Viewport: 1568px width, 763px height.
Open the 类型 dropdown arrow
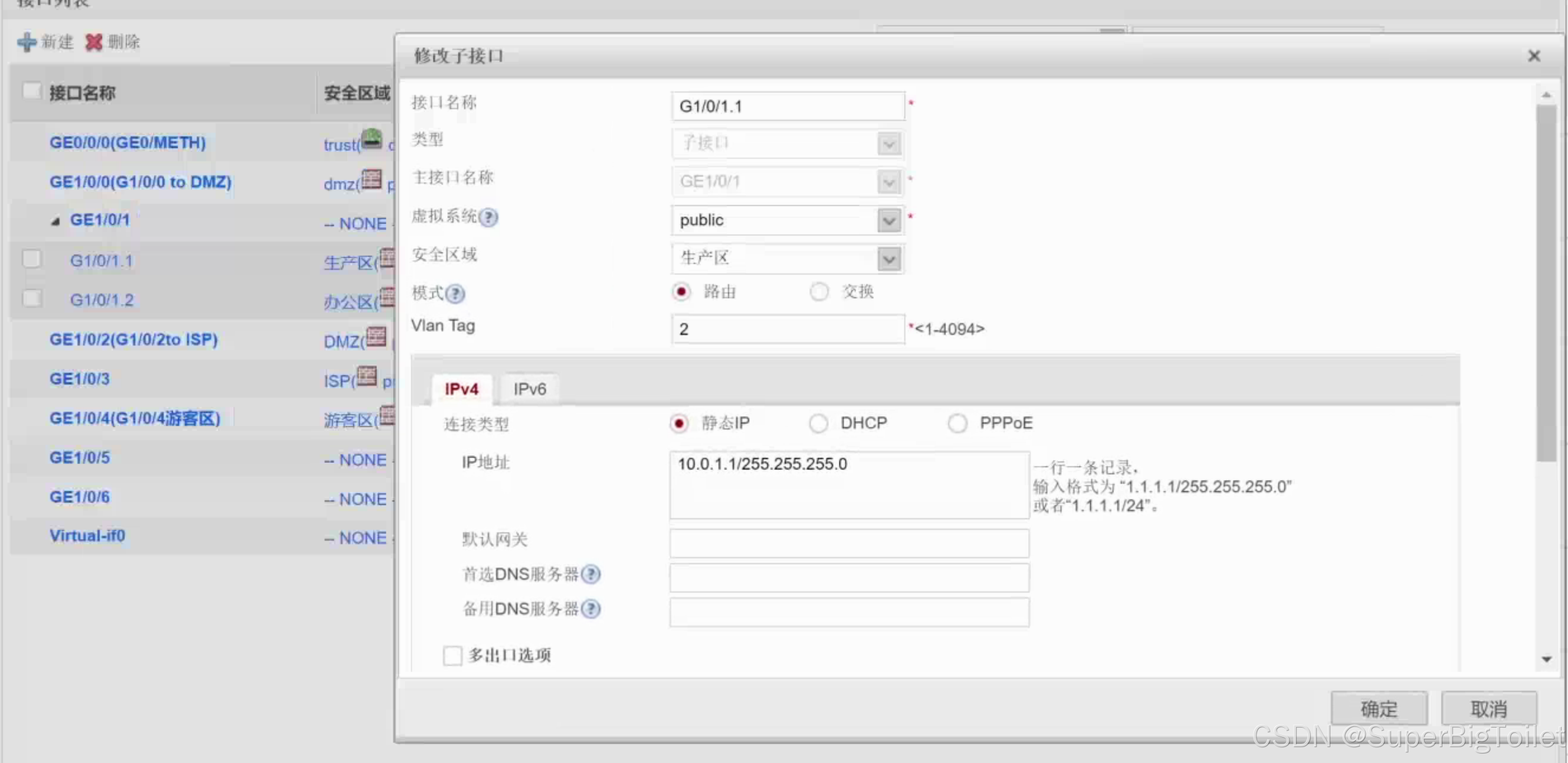tap(890, 144)
